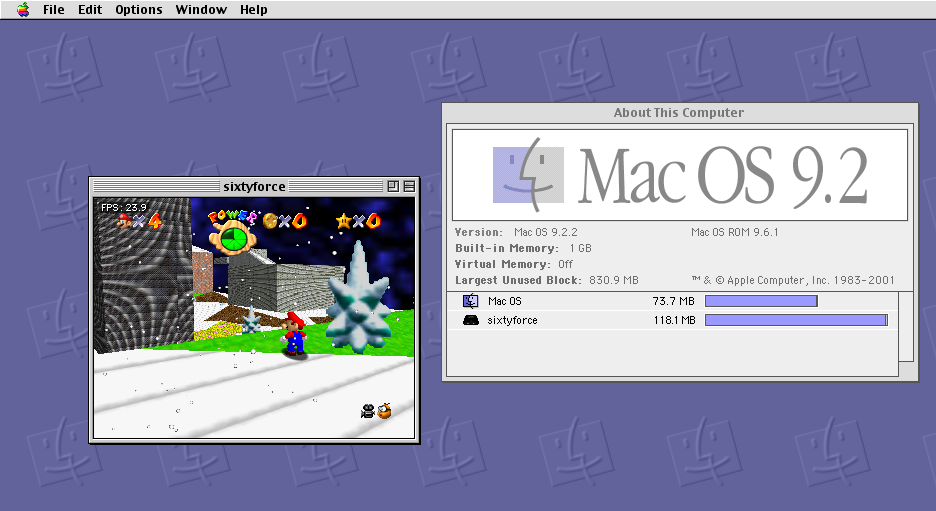Click the sixtyforce window zoom box
936x511 pixels.
point(393,186)
